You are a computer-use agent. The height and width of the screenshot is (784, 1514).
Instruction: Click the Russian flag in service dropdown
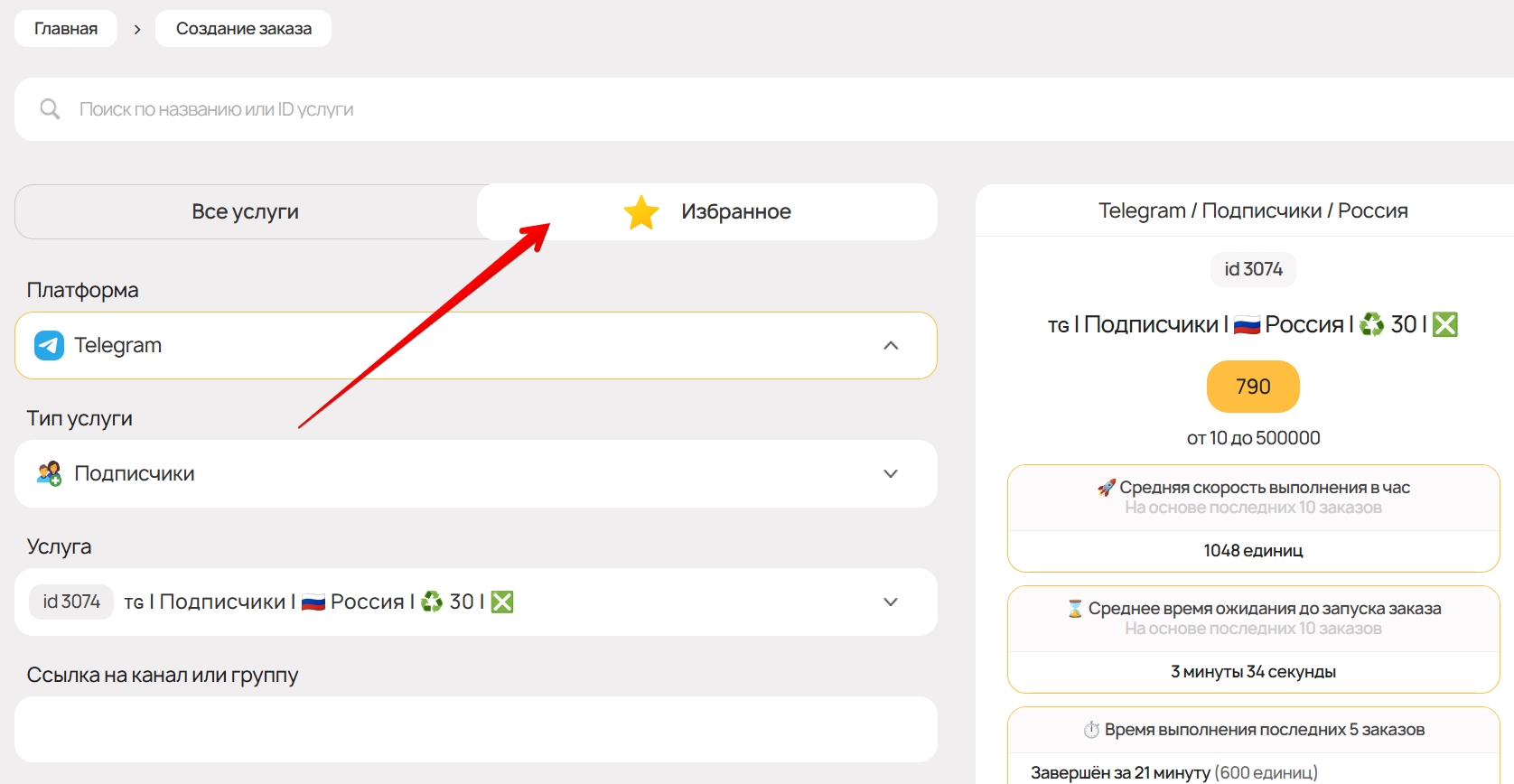point(313,602)
